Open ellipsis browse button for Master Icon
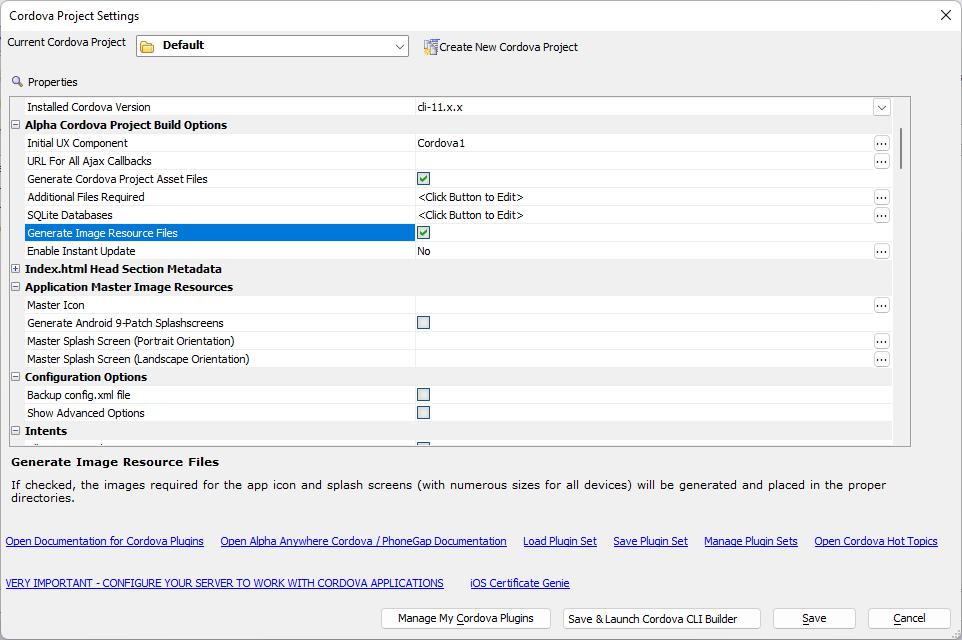The width and height of the screenshot is (962, 640). pyautogui.click(x=882, y=306)
